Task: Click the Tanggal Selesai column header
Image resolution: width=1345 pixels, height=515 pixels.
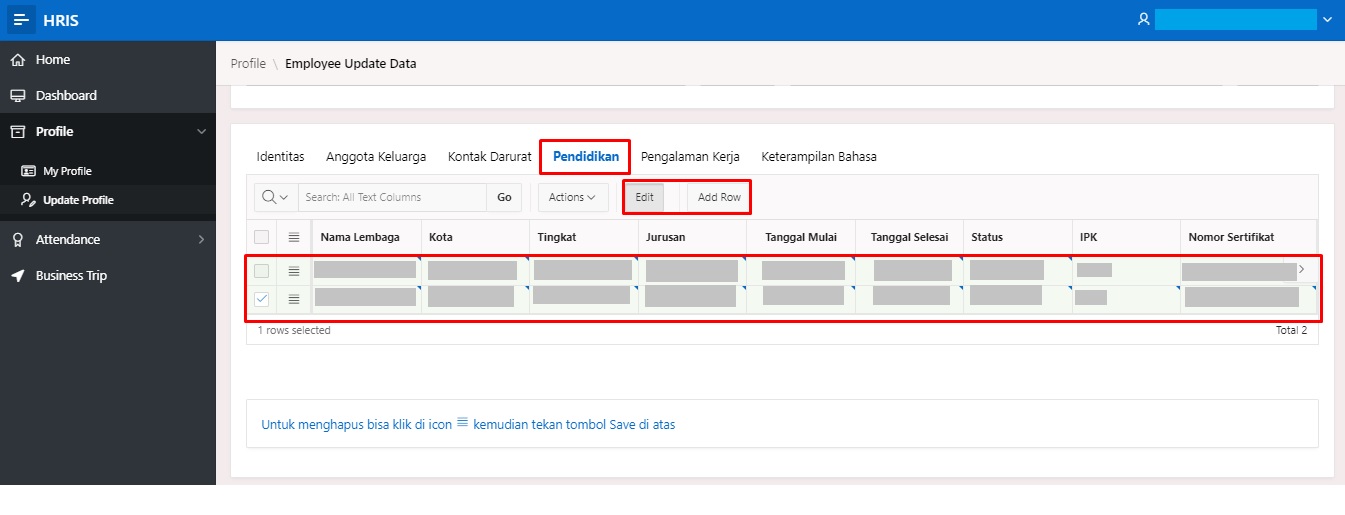Action: pyautogui.click(x=909, y=237)
